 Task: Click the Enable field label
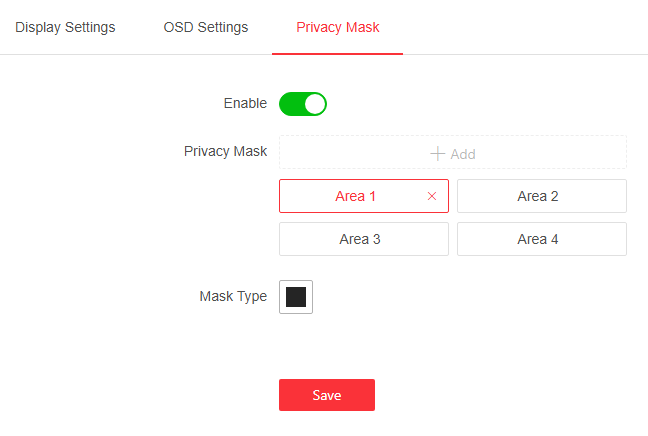coord(245,103)
